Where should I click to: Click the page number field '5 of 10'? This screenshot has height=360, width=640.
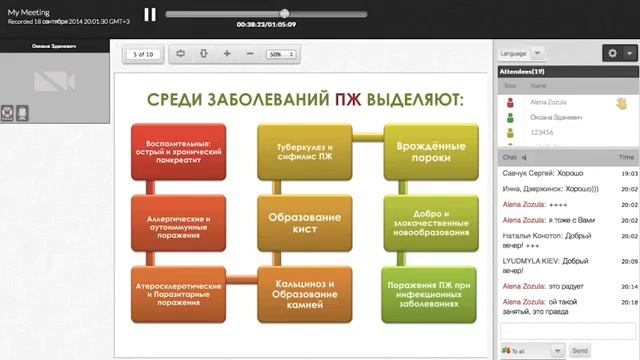(143, 54)
